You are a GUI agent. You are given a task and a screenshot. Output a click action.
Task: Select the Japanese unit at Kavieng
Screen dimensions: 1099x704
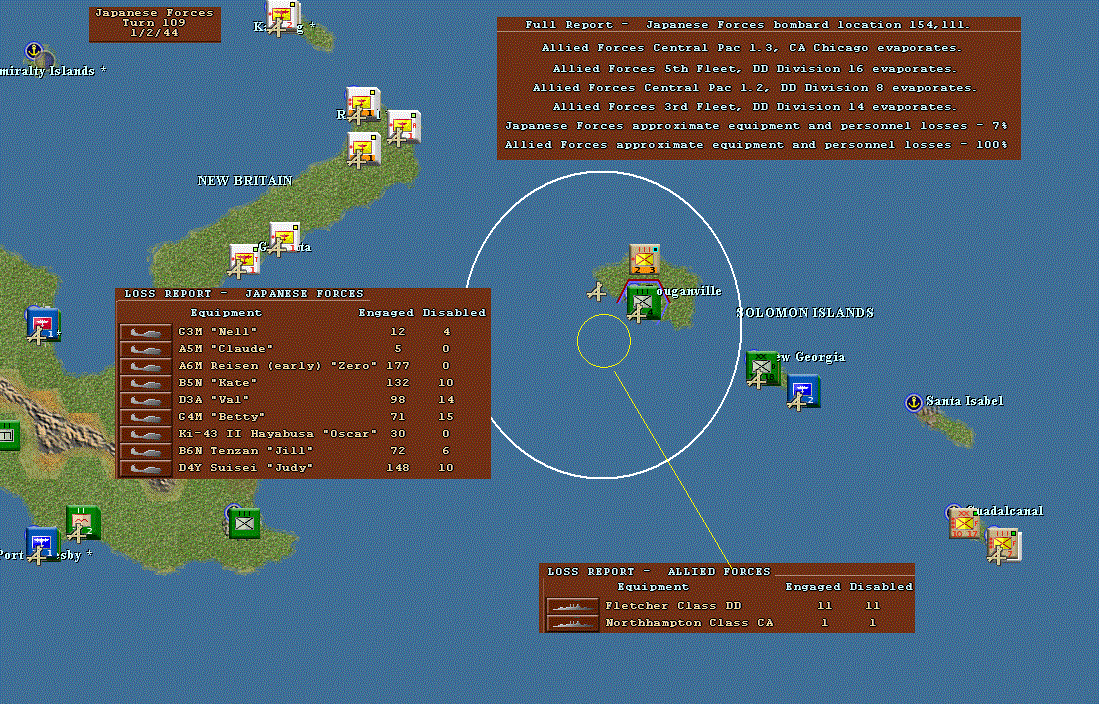click(283, 16)
